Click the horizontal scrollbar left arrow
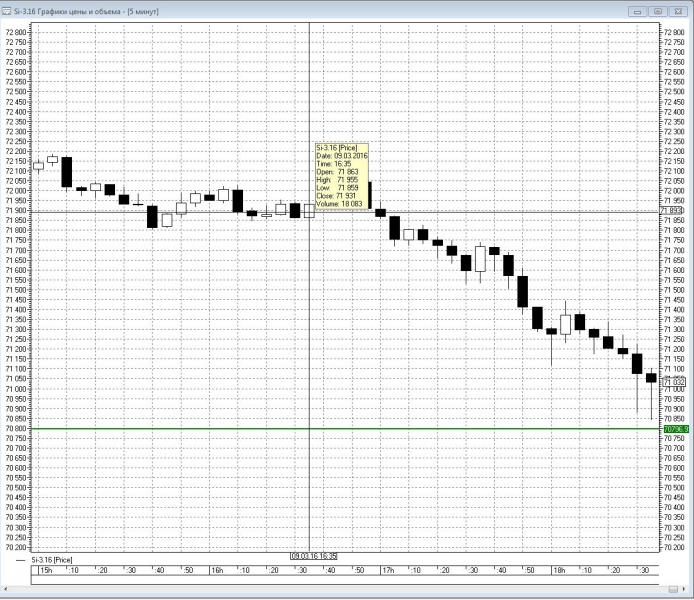 coord(6,589)
